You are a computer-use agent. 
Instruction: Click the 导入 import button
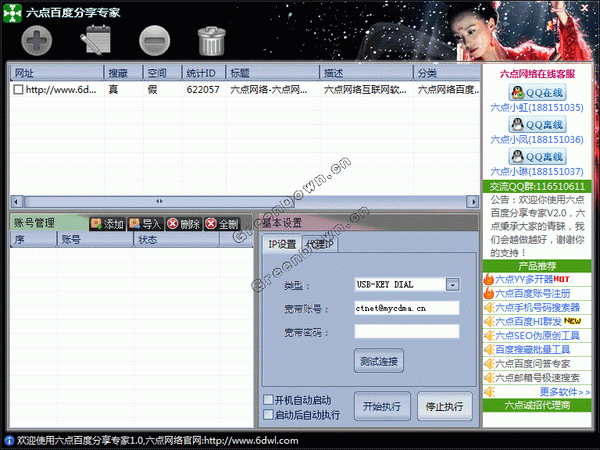[x=145, y=224]
